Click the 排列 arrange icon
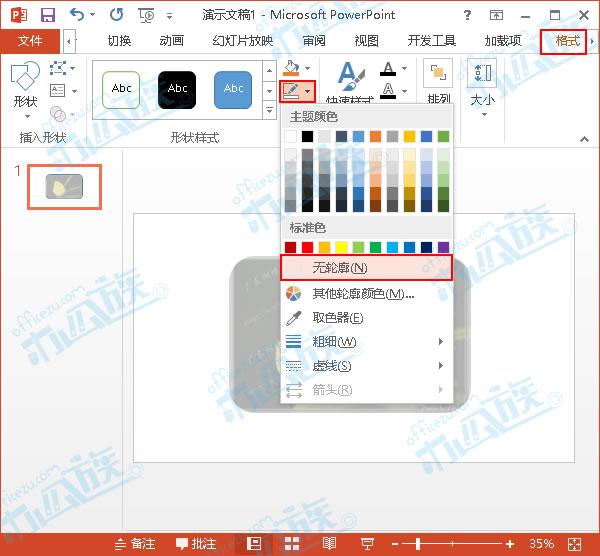600x556 pixels. pos(438,73)
